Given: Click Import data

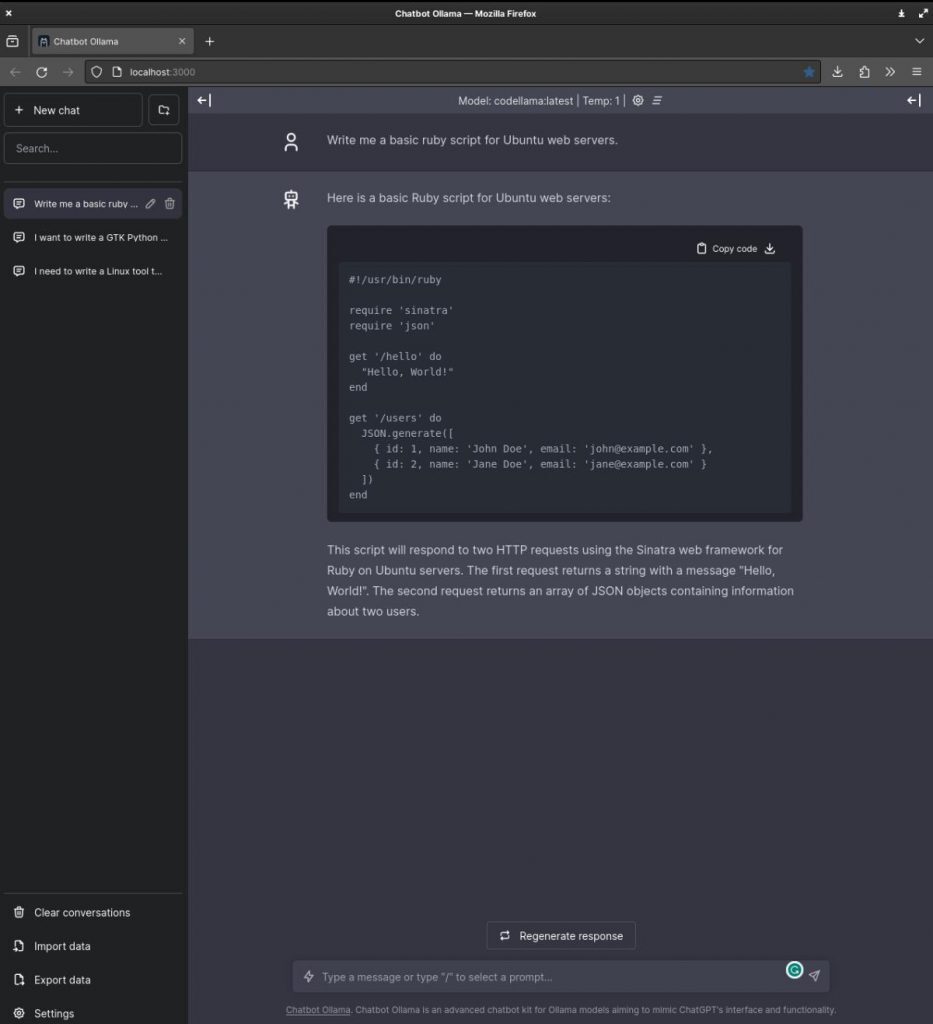Looking at the screenshot, I should coord(93,946).
